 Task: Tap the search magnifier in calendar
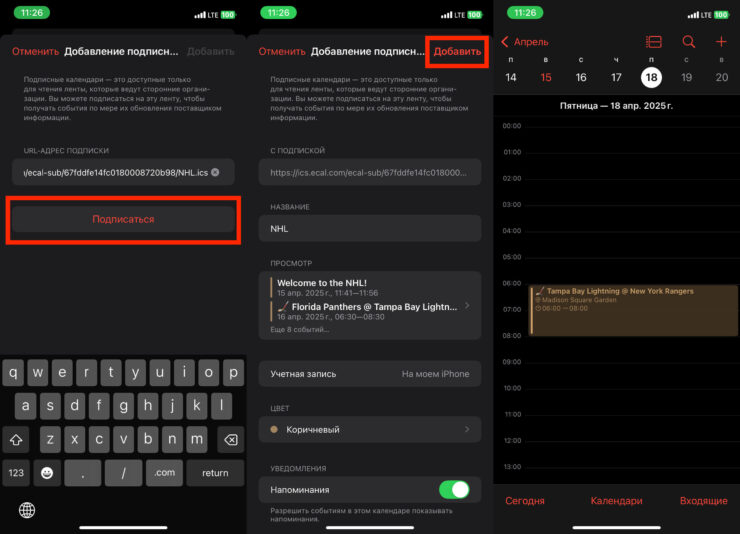[x=688, y=42]
